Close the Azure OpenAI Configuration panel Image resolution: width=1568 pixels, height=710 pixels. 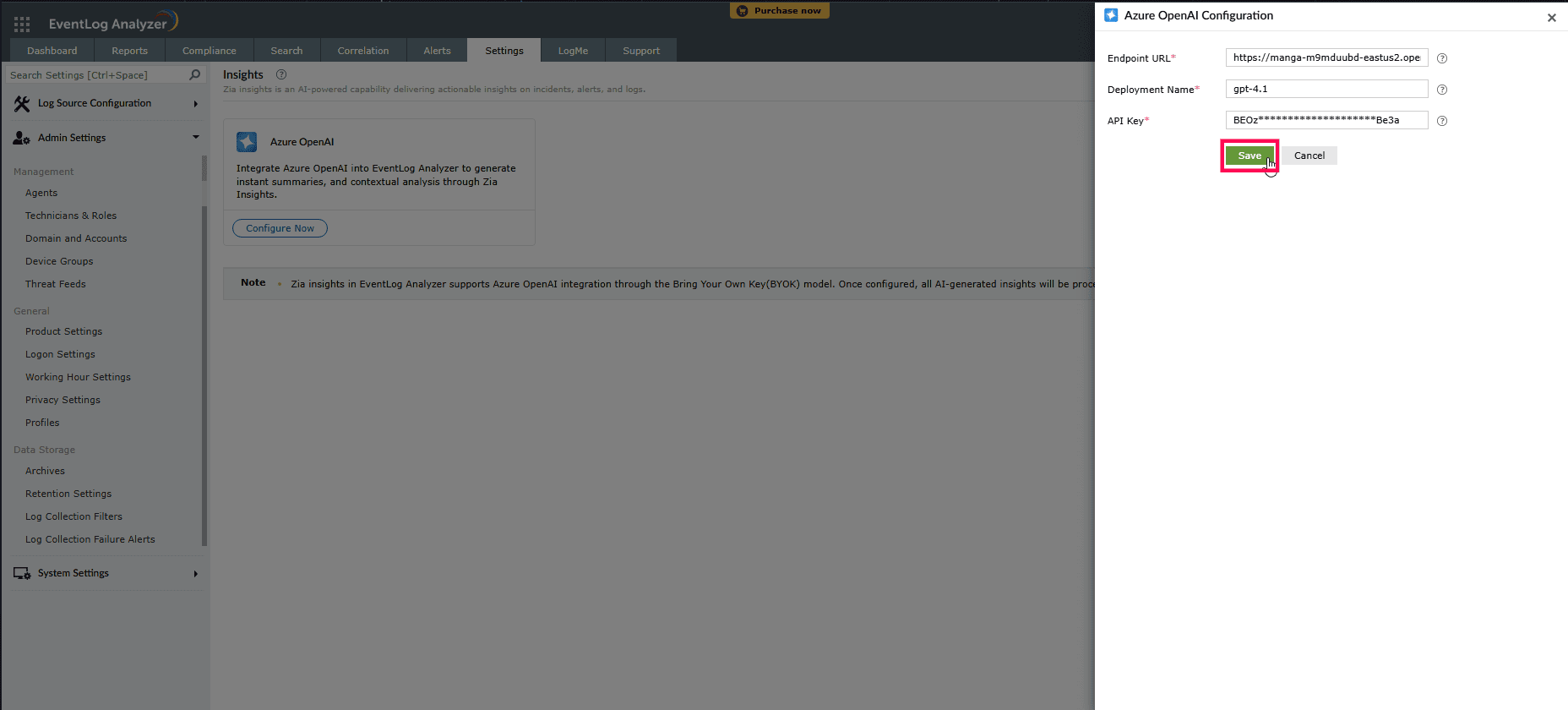pyautogui.click(x=1551, y=18)
